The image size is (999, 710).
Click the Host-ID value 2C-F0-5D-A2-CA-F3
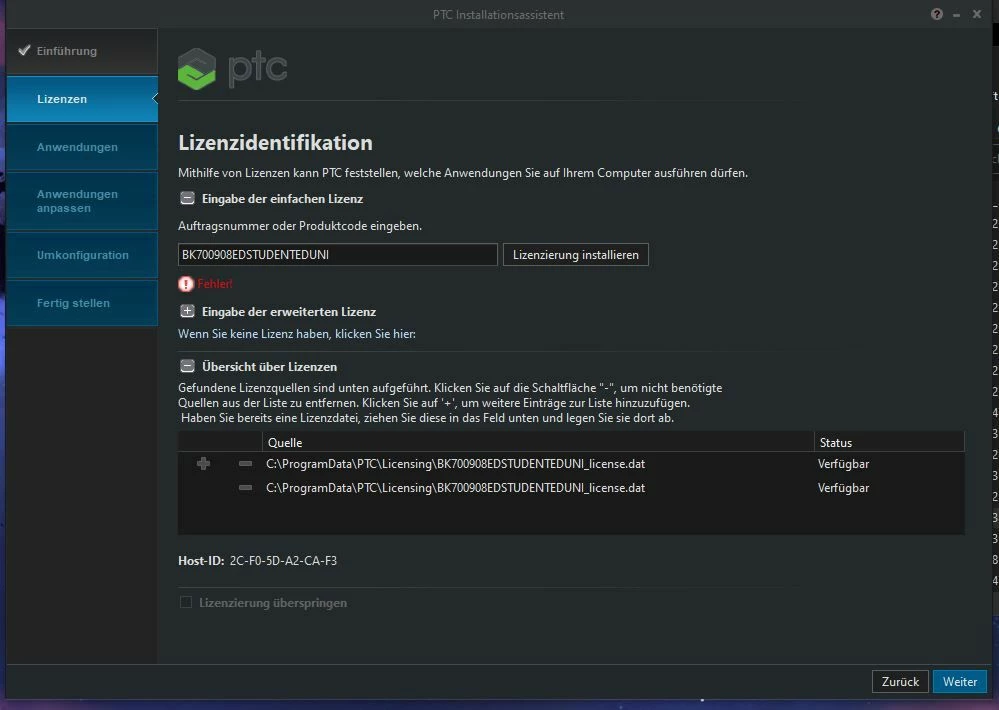284,561
